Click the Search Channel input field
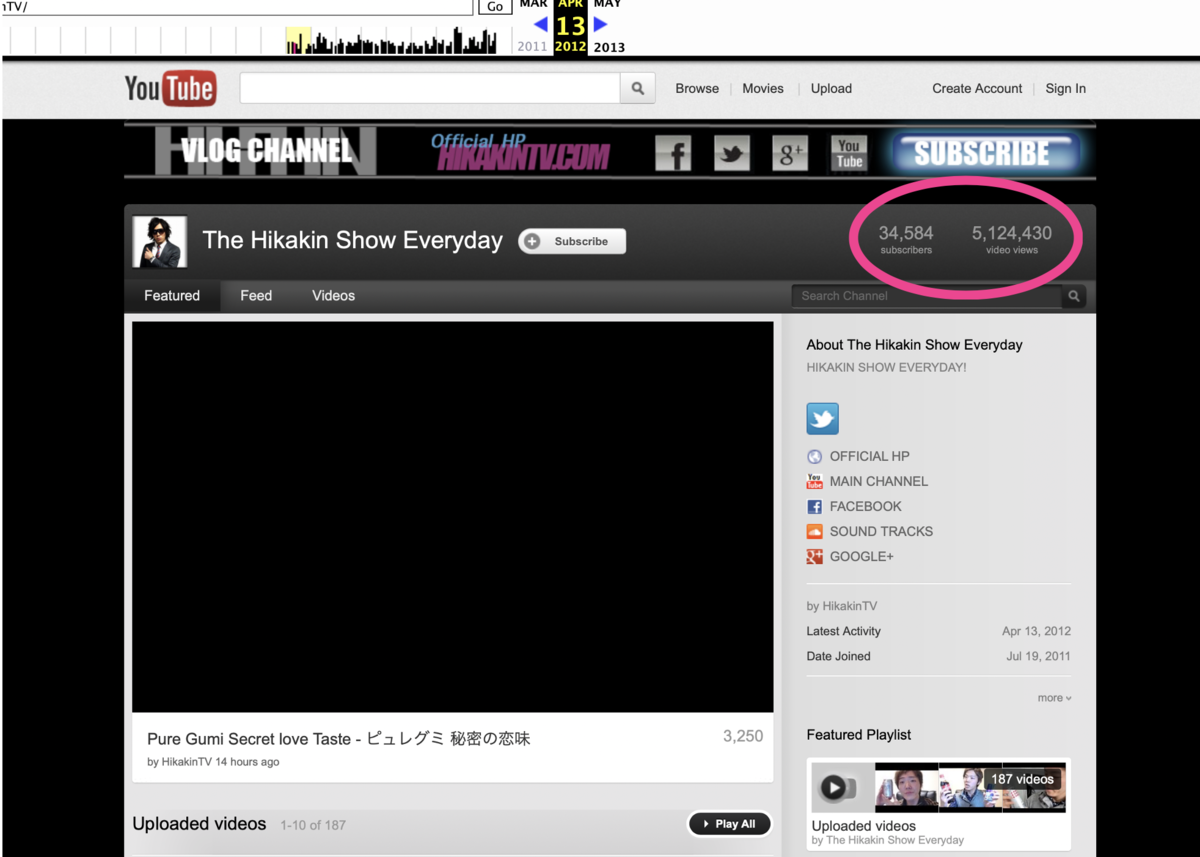This screenshot has height=857, width=1200. tap(927, 296)
